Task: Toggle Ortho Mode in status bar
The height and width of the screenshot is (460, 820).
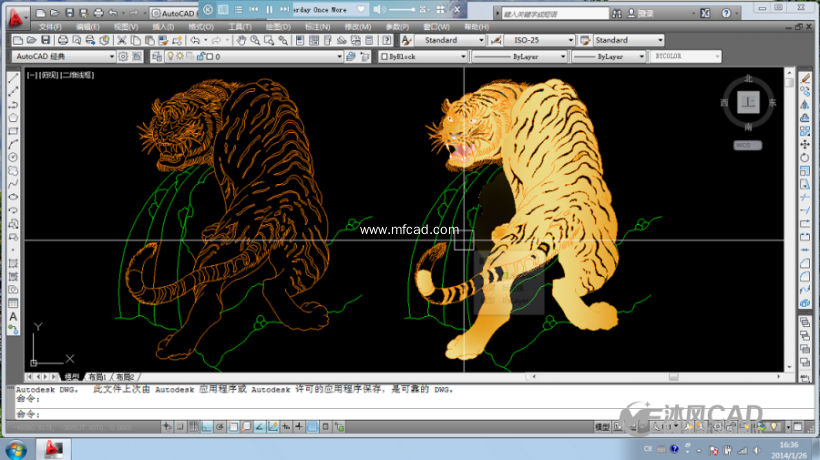Action: 207,427
